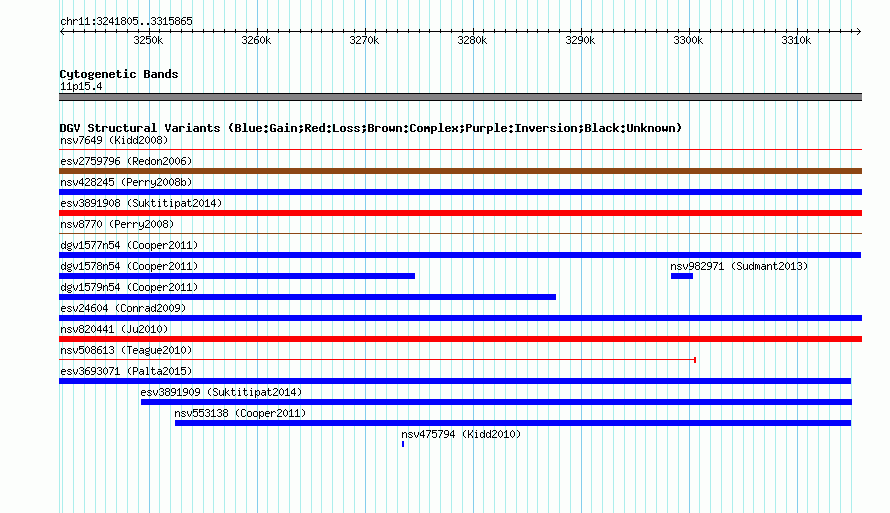
Task: Select the esv3891908 (Suktitipat2014) label
Action: click(141, 203)
